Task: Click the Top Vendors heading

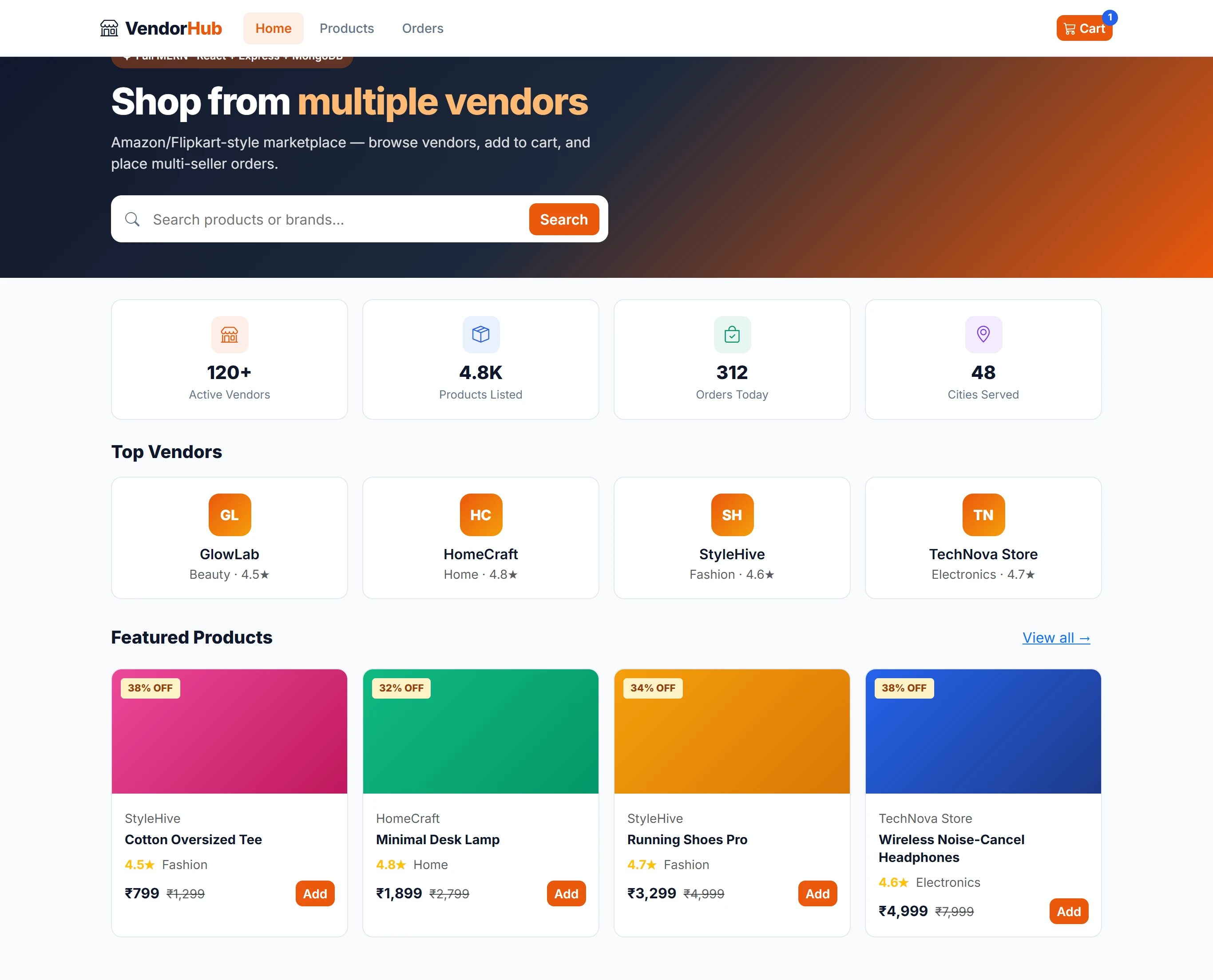Action: click(166, 452)
